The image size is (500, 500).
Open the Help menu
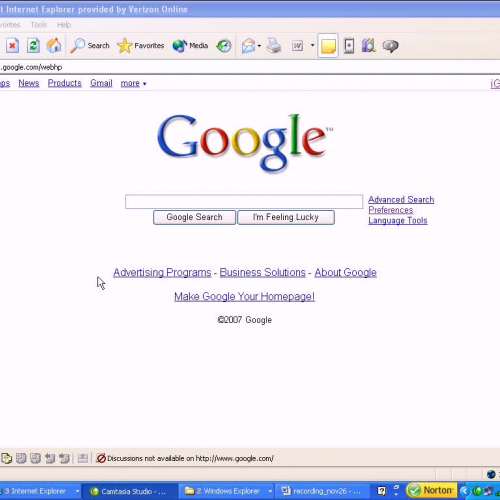click(x=64, y=25)
